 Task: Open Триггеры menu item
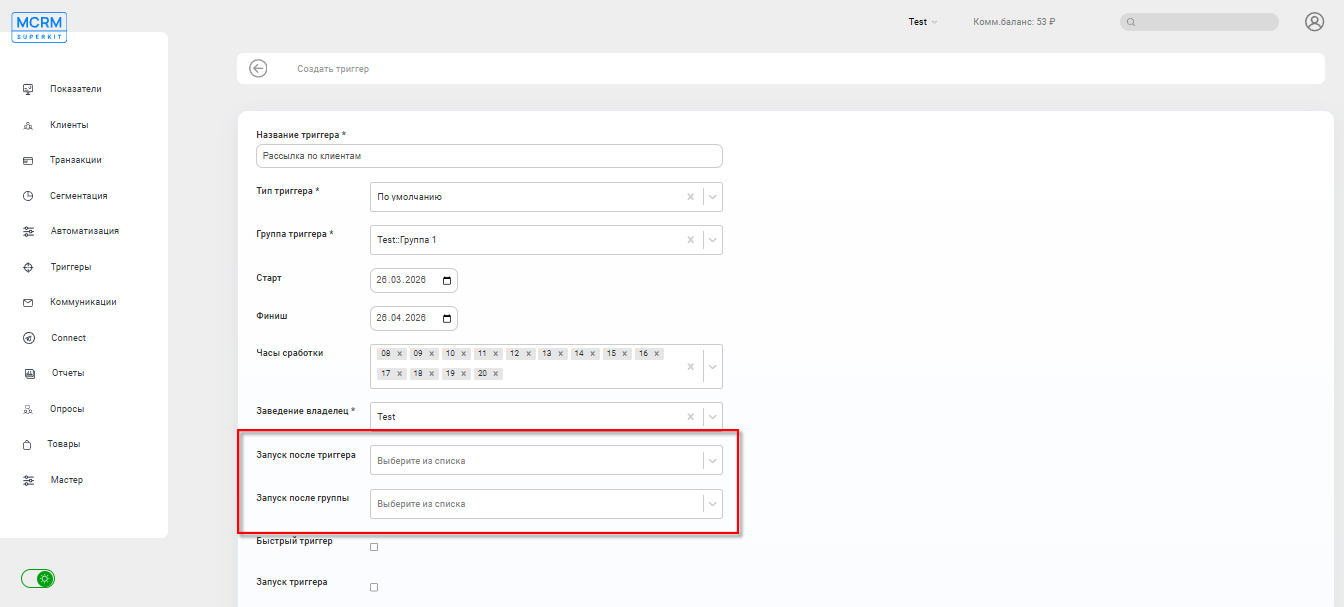(71, 267)
